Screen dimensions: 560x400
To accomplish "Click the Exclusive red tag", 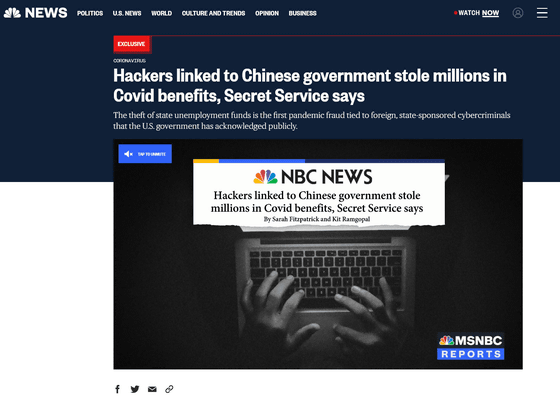I will [x=132, y=44].
